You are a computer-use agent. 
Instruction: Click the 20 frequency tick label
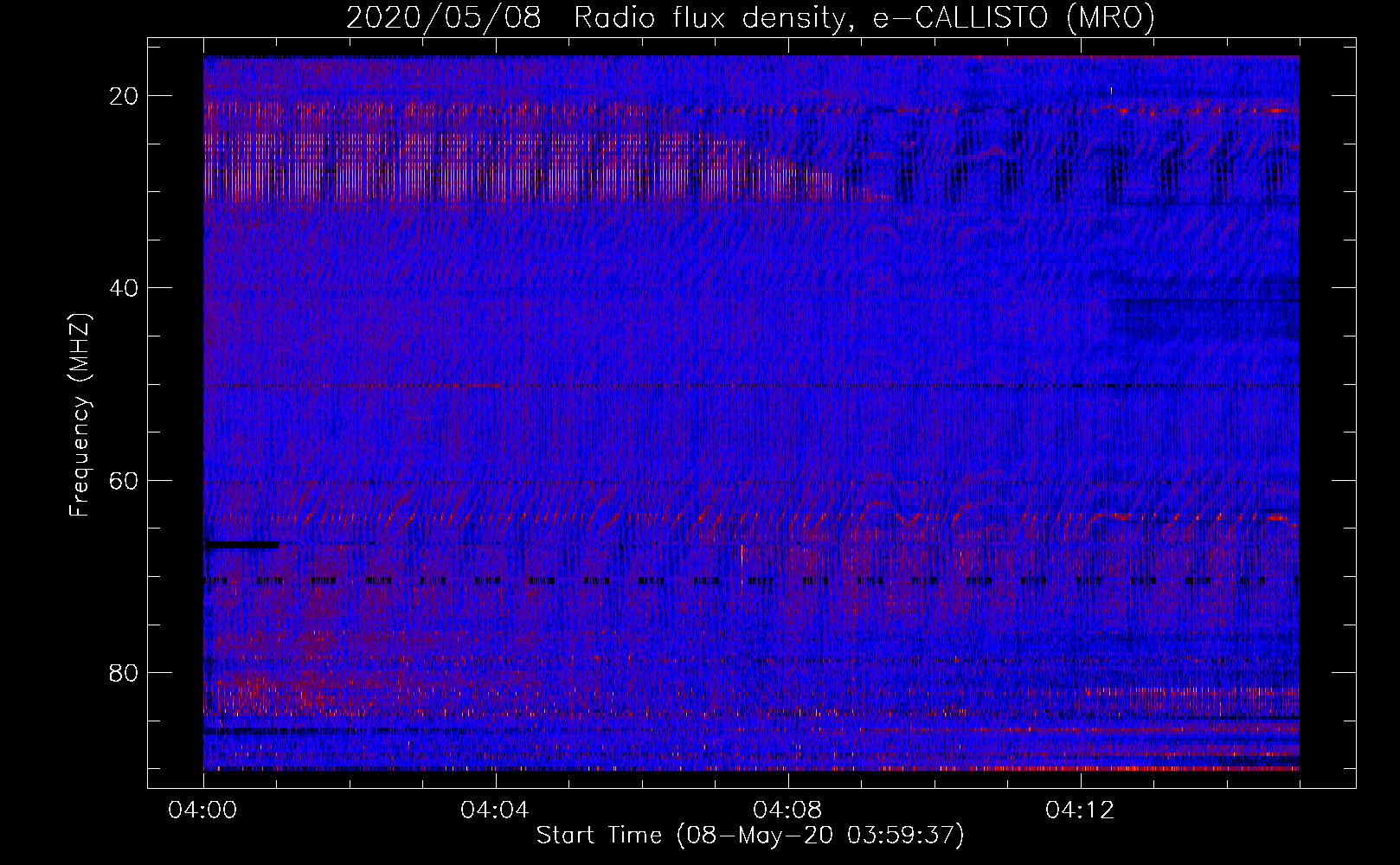125,96
